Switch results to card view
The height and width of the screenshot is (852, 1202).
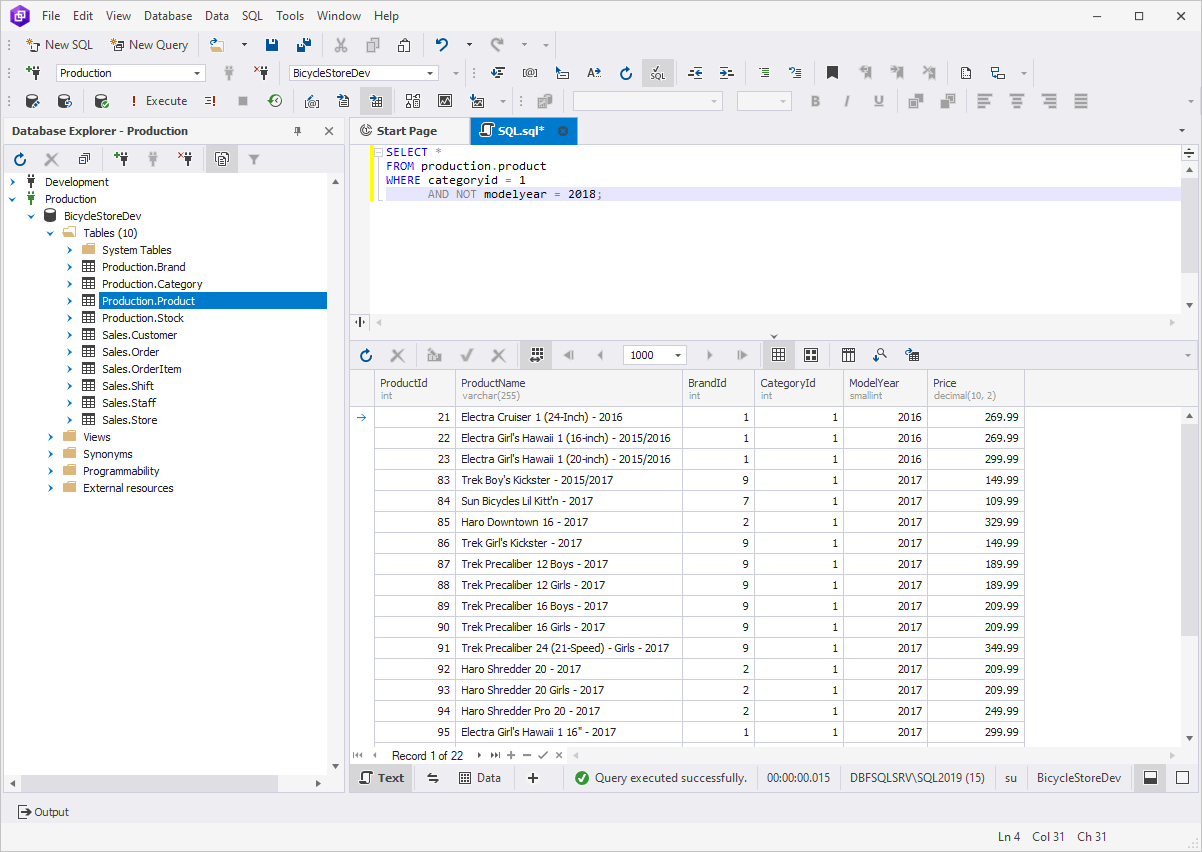[x=811, y=355]
